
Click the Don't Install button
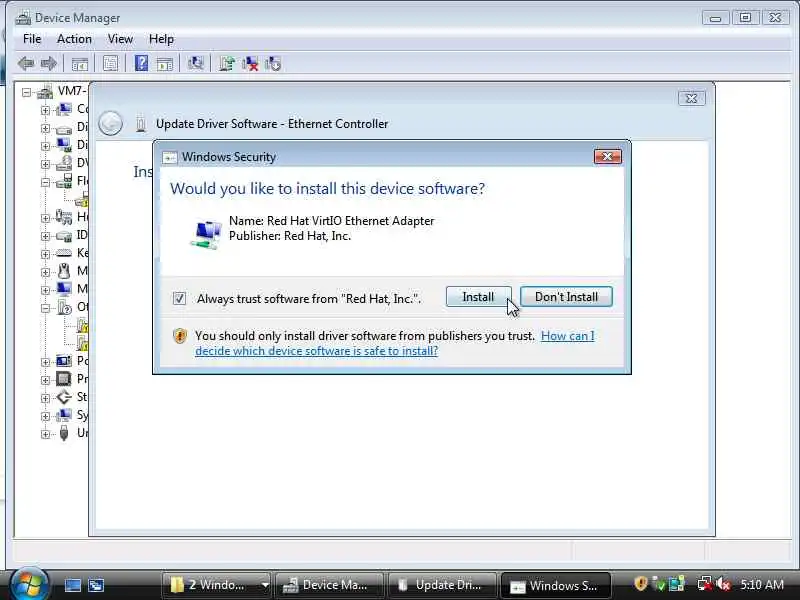coord(566,296)
